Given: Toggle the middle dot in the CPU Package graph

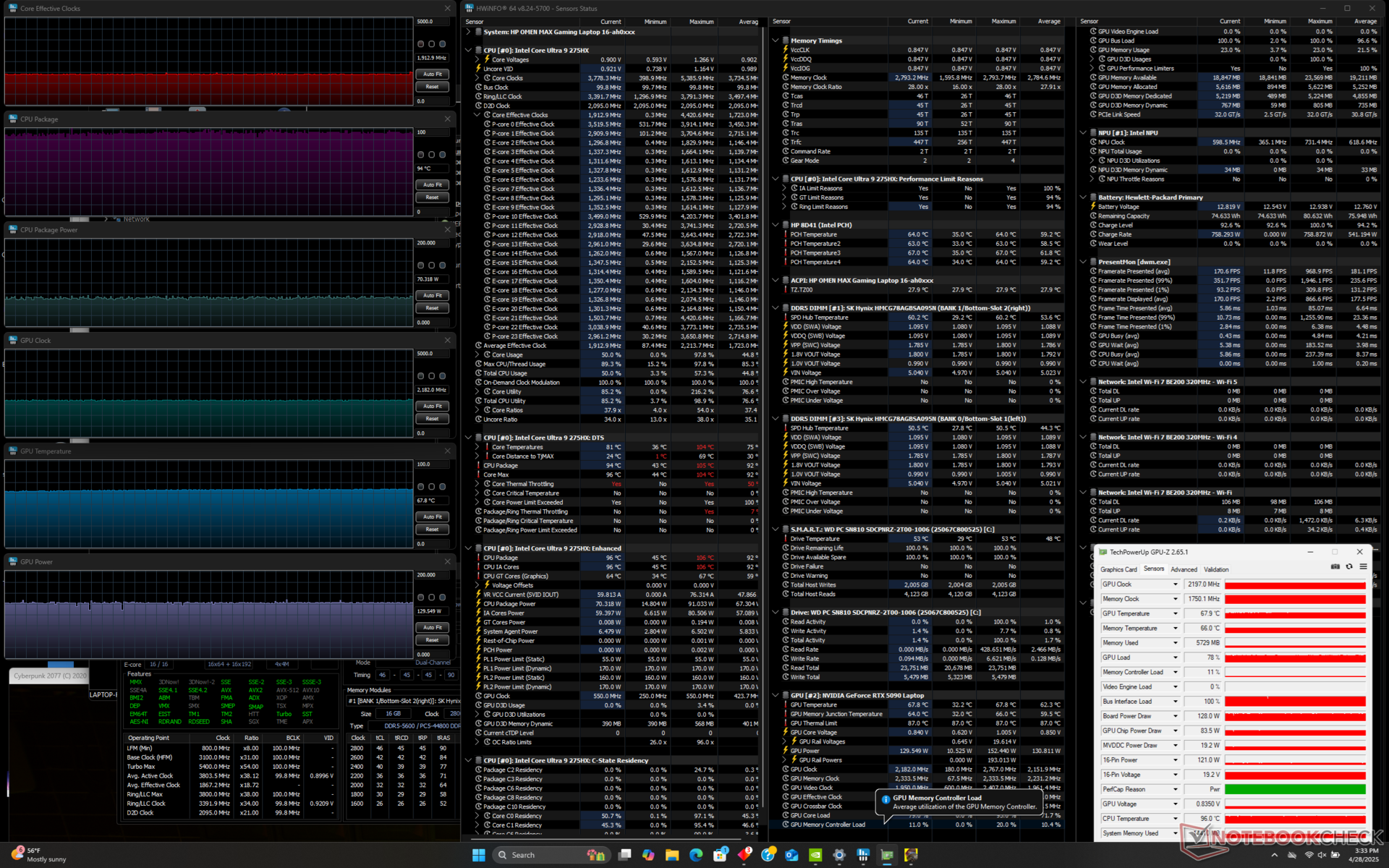Looking at the screenshot, I should coord(432,155).
